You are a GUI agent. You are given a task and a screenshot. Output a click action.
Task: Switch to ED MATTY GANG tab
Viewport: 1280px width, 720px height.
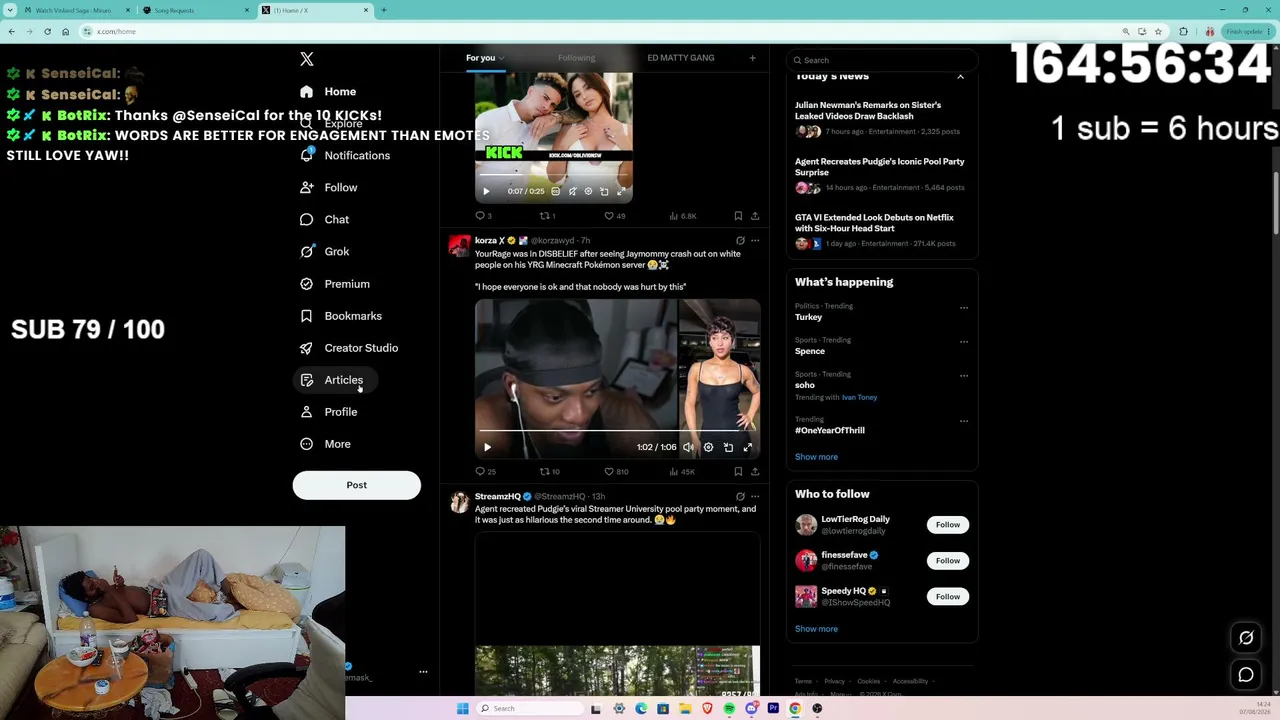click(x=681, y=58)
